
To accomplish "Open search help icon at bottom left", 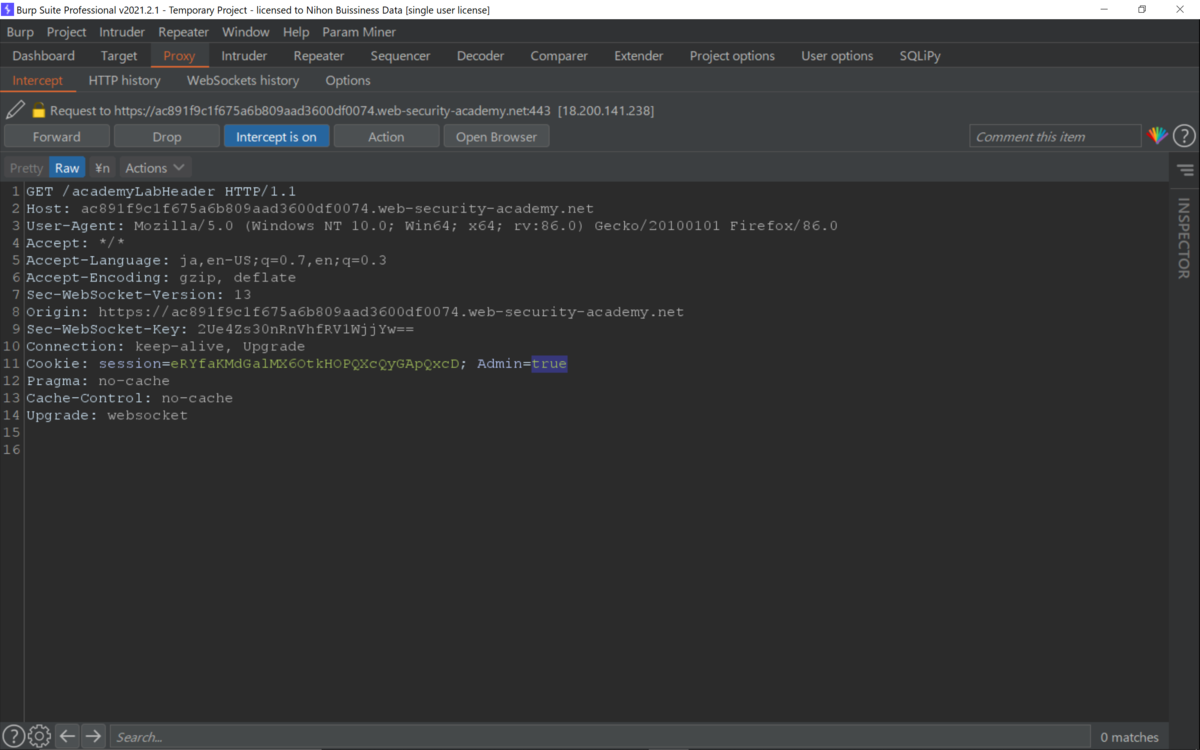I will 13,736.
